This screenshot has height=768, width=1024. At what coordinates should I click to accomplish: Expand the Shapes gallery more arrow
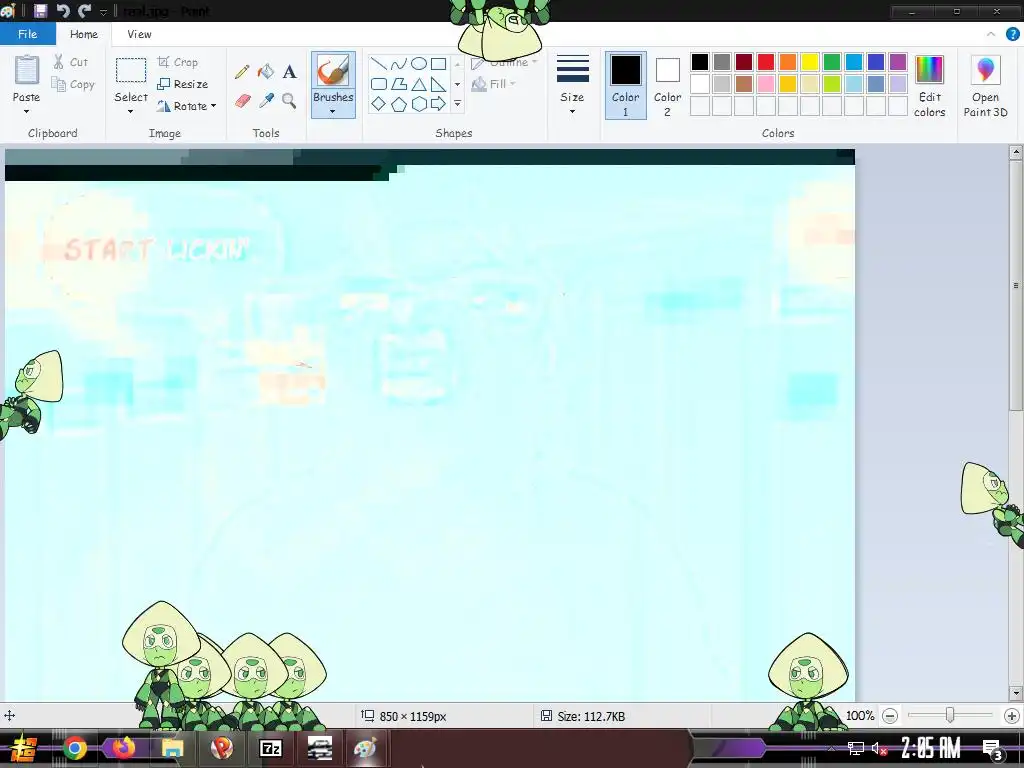point(457,103)
